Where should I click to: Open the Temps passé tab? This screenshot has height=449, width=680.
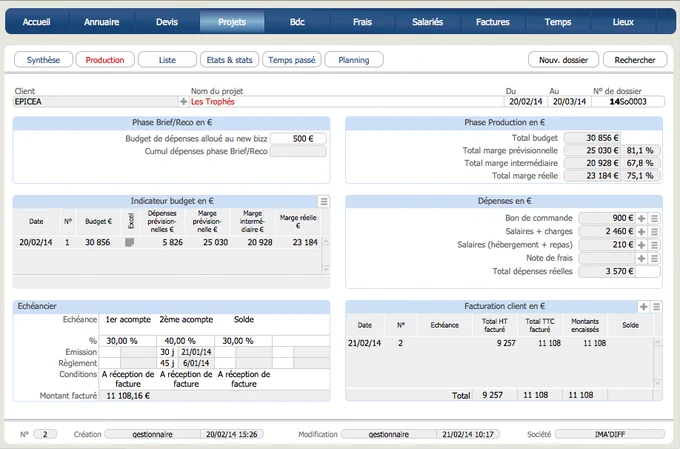[291, 60]
